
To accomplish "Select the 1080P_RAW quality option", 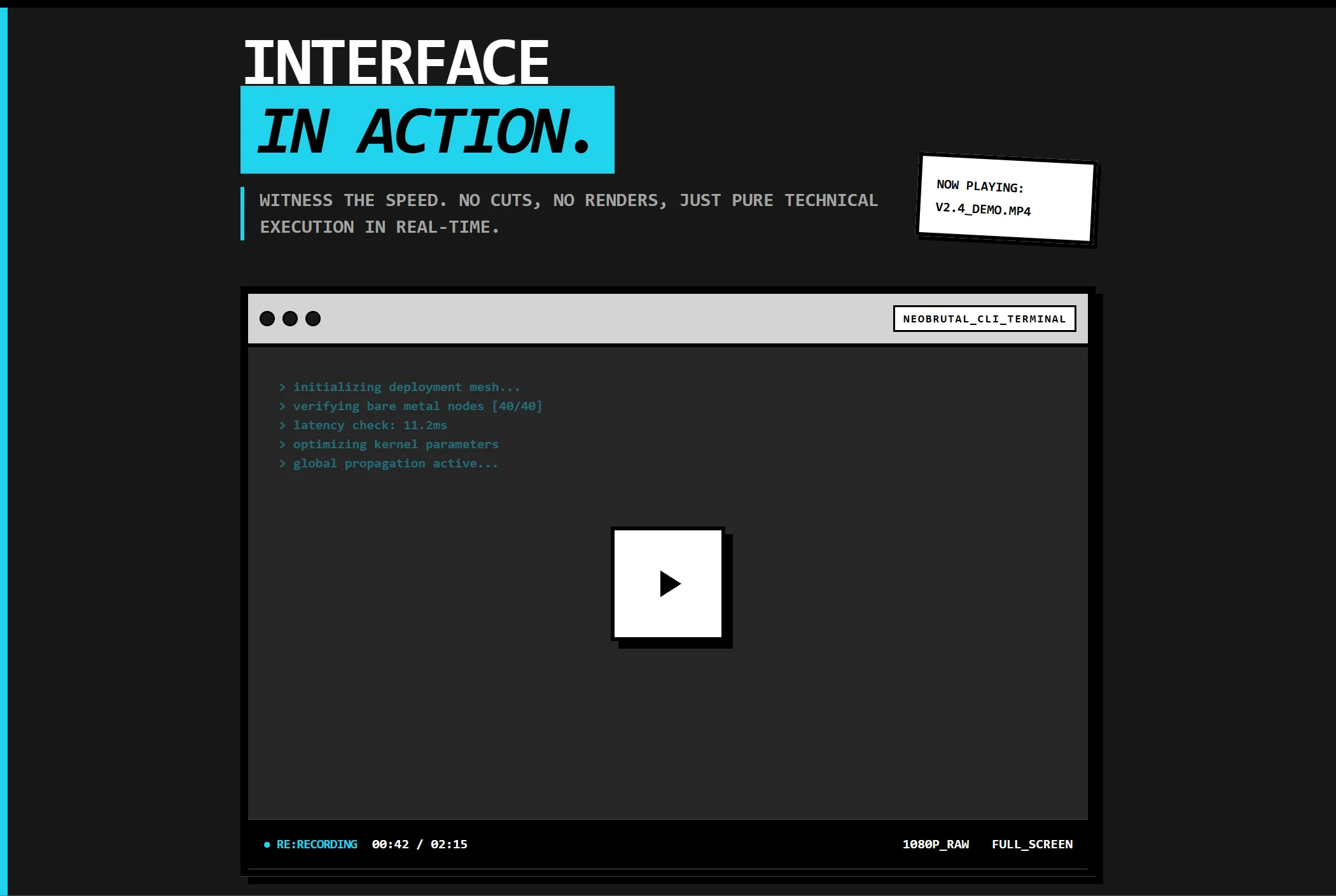I will 935,844.
